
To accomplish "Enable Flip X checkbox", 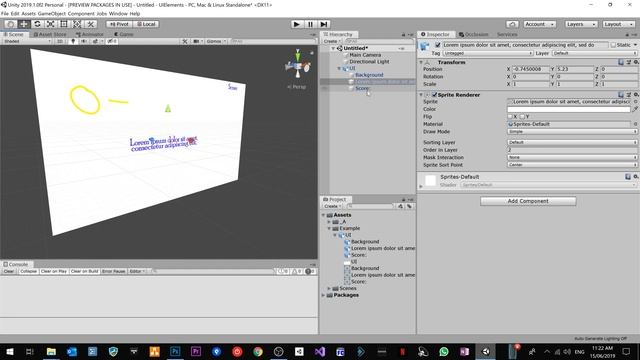I will tap(510, 116).
